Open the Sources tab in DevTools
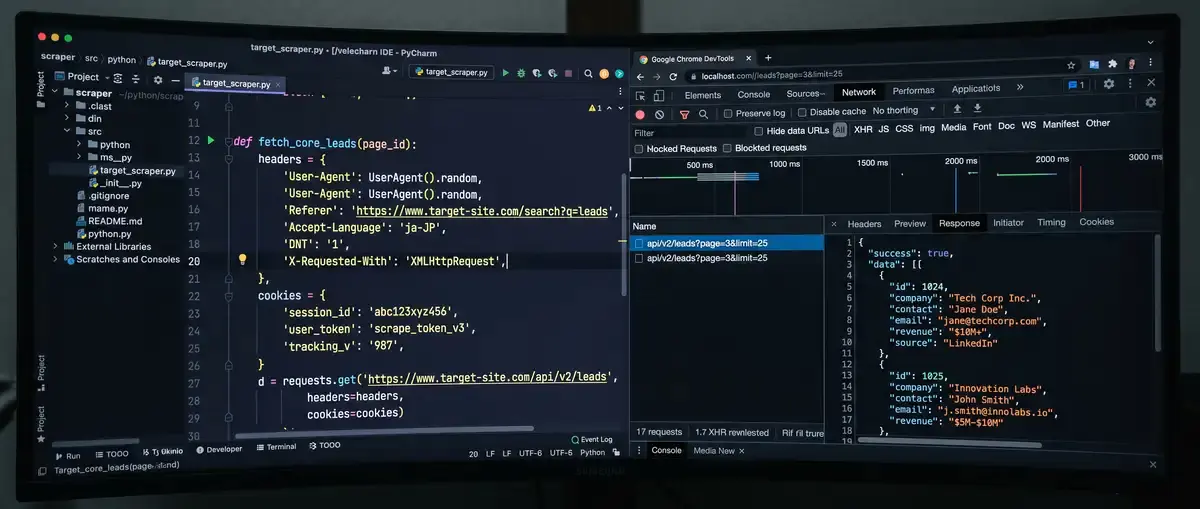 pos(806,94)
